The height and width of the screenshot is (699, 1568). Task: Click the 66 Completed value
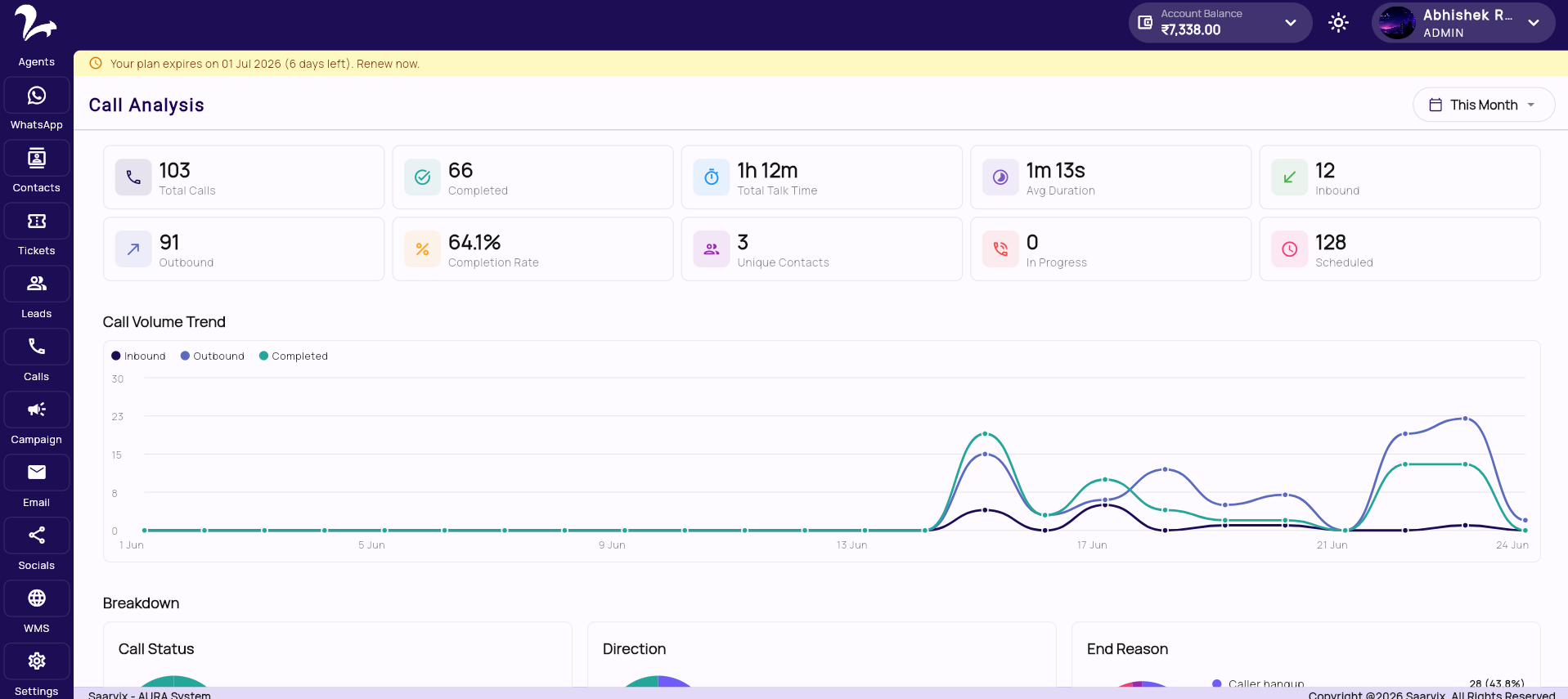coord(461,170)
